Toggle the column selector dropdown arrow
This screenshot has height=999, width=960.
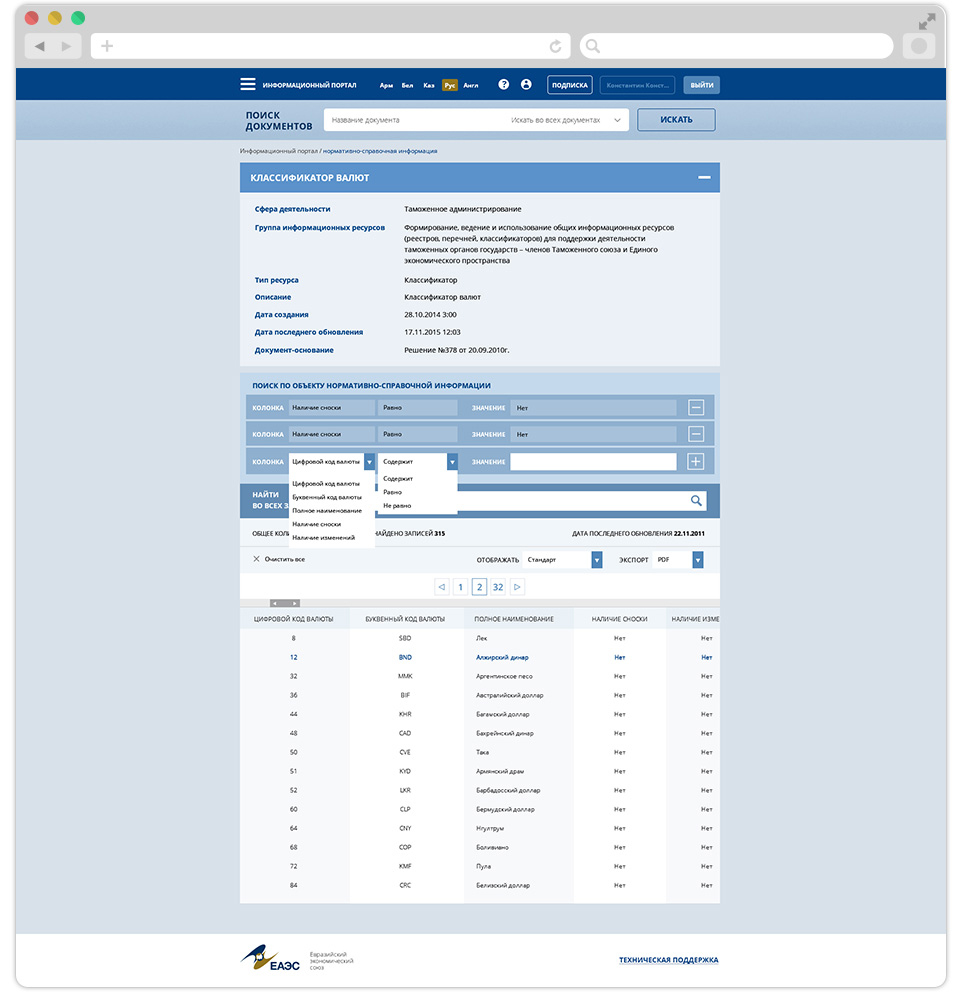pos(369,461)
